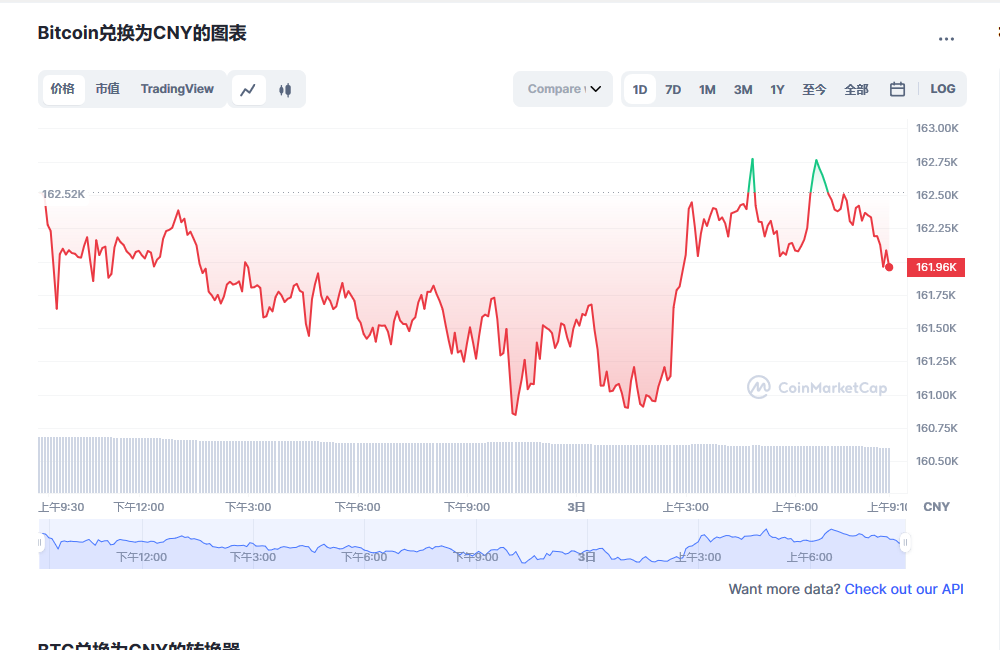The width and height of the screenshot is (1000, 650).
Task: Select the 7D range button
Action: click(673, 89)
